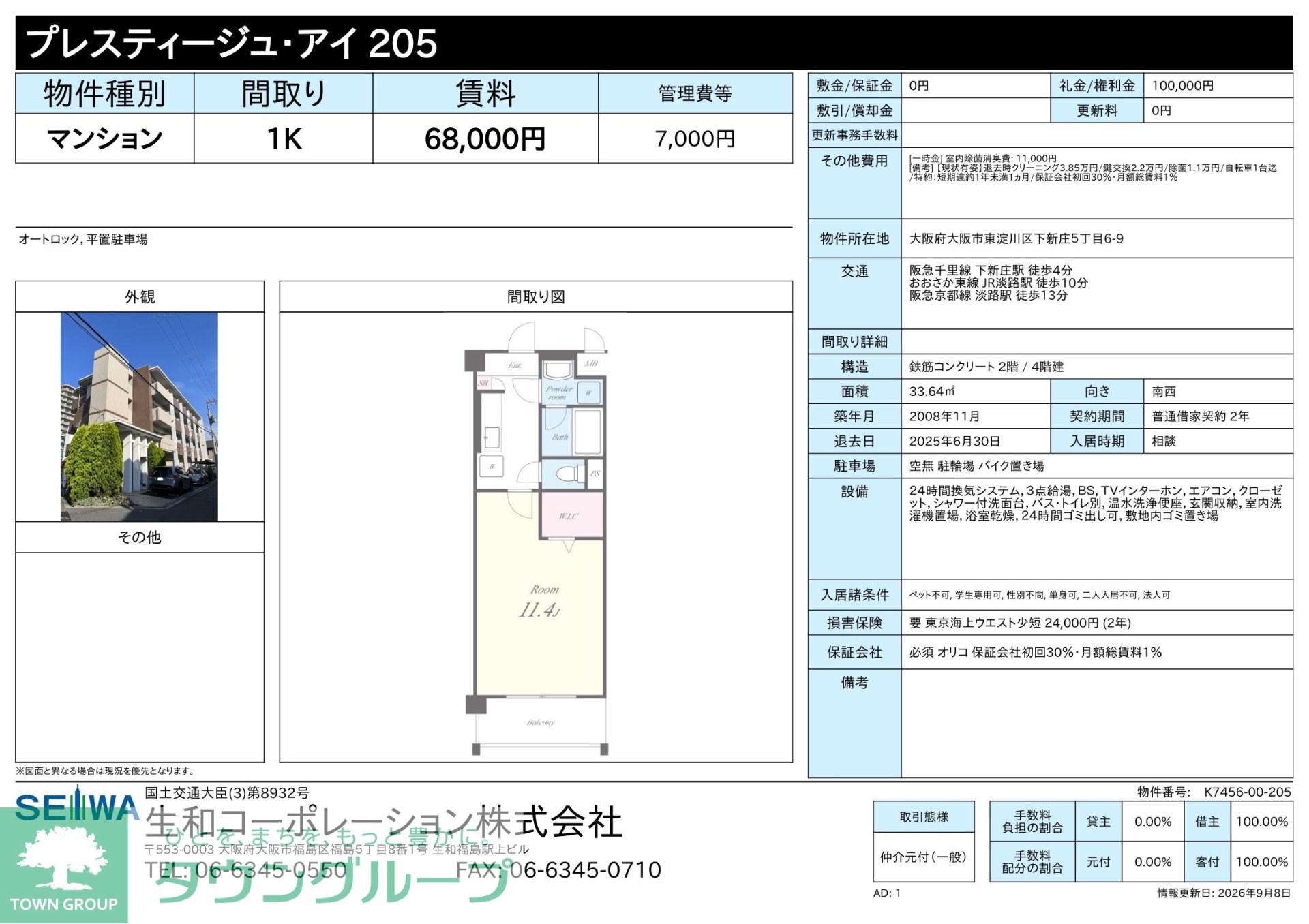This screenshot has width=1309, height=924.
Task: Click property number K7456-00-205
Action: coord(1247,792)
